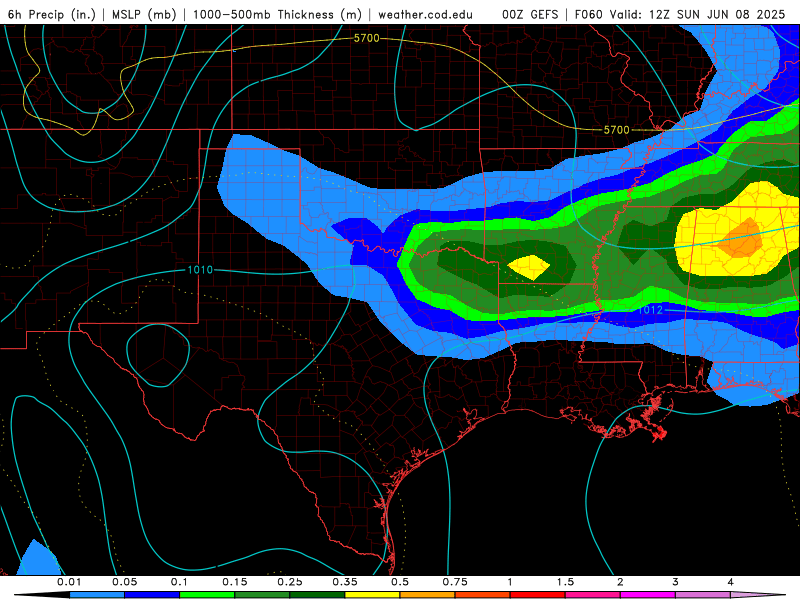Click the '00Z GEFS' model run label
The width and height of the screenshot is (800, 600).
point(530,14)
